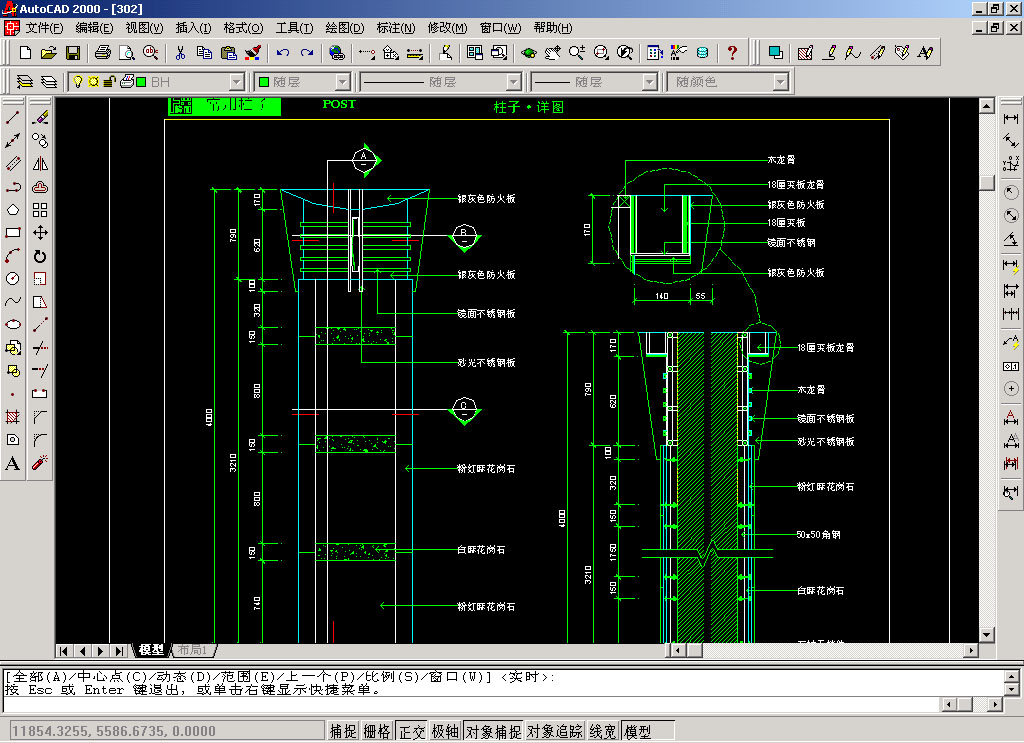1024x743 pixels.
Task: Open AutoCAD Help question mark
Action: pos(732,53)
